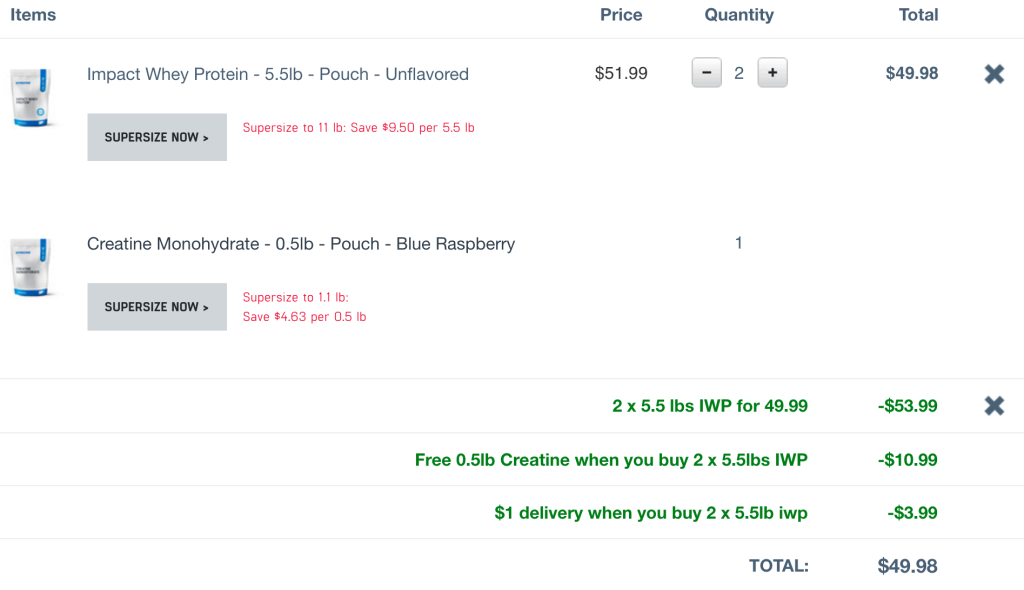This screenshot has width=1024, height=590.
Task: Select the Free 0.5lb Creatine offer line
Action: pyautogui.click(x=611, y=460)
